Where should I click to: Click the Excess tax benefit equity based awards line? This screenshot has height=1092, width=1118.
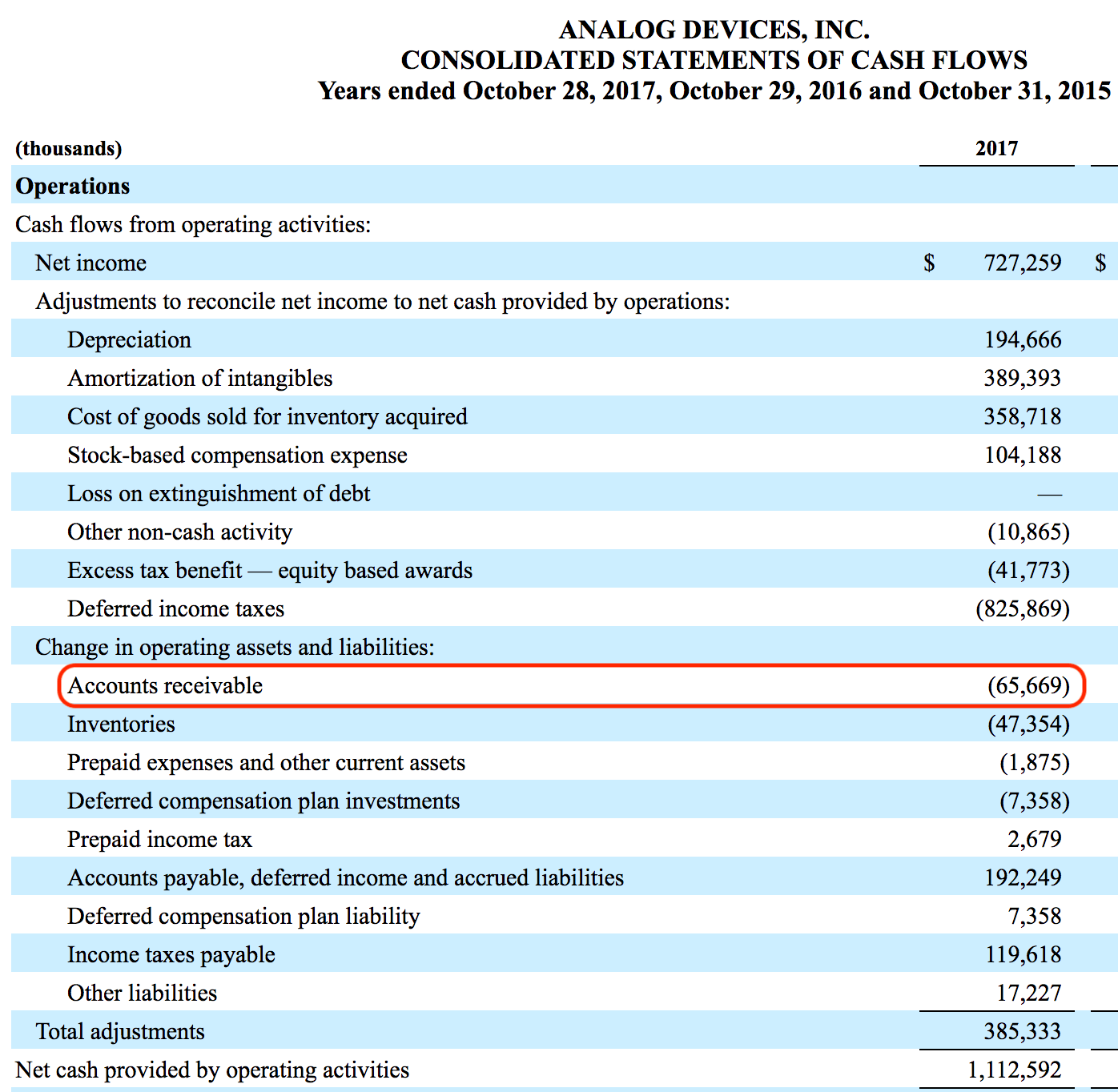(x=270, y=569)
